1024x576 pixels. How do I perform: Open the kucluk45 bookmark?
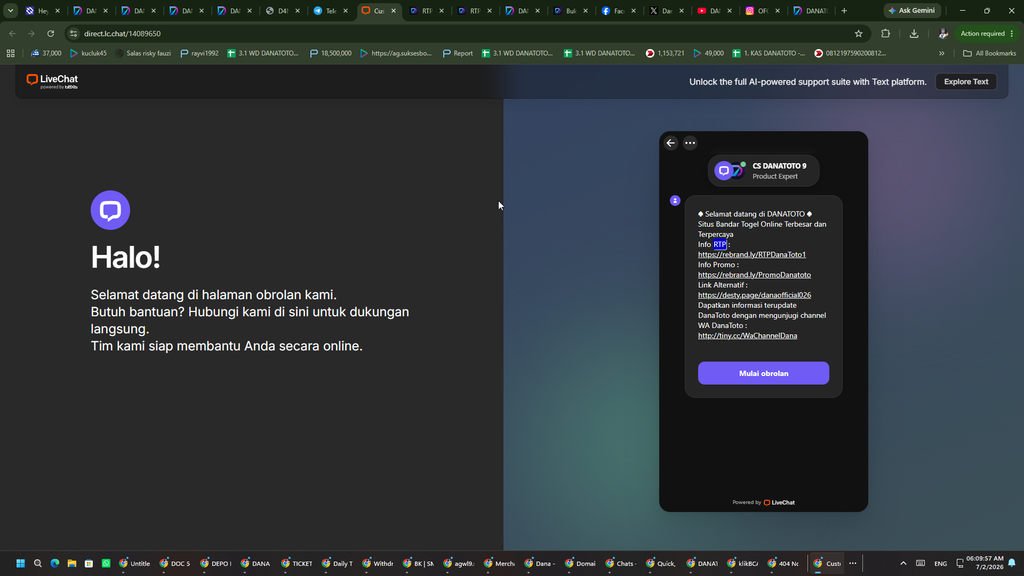point(88,53)
